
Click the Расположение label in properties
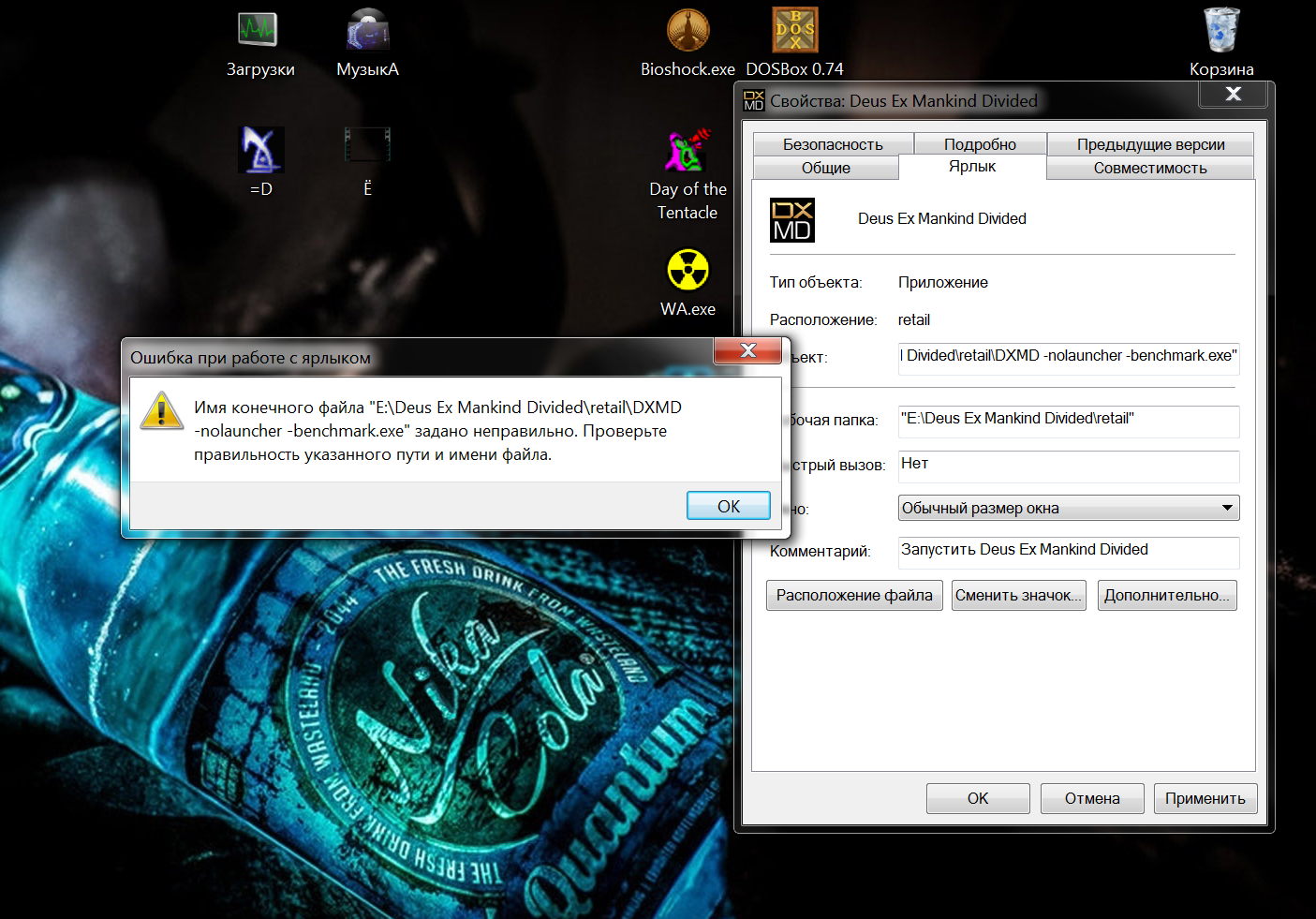(823, 319)
